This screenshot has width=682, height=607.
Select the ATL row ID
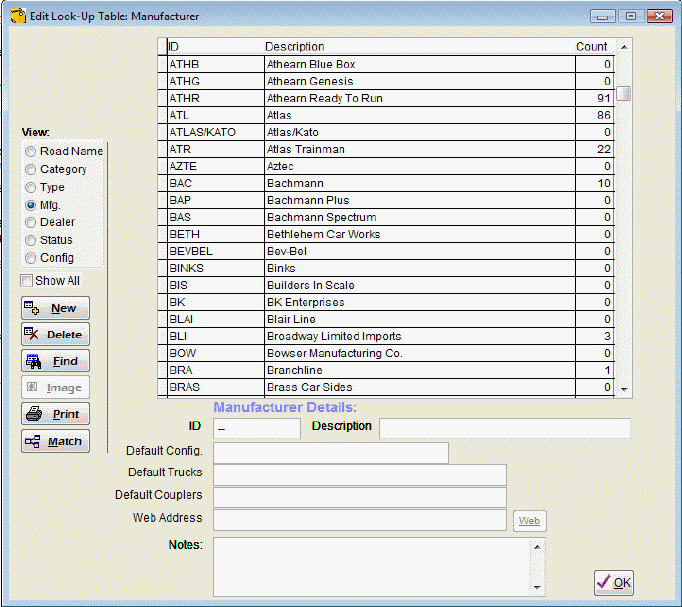(x=216, y=115)
